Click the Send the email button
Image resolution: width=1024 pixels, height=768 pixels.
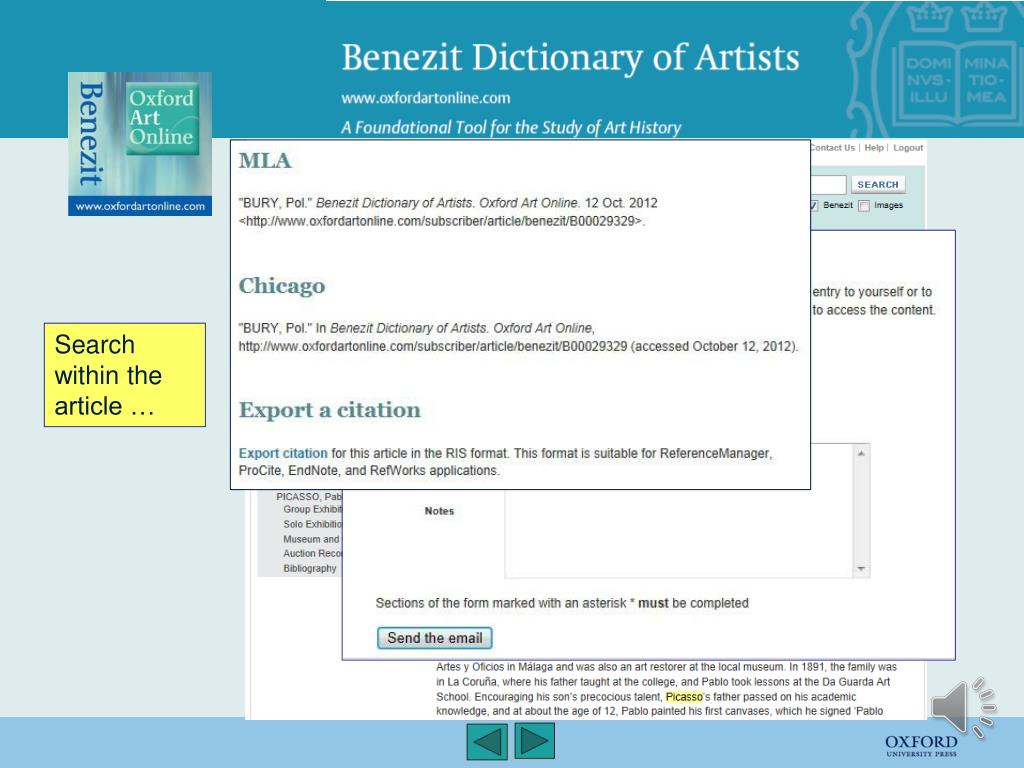pyautogui.click(x=434, y=638)
